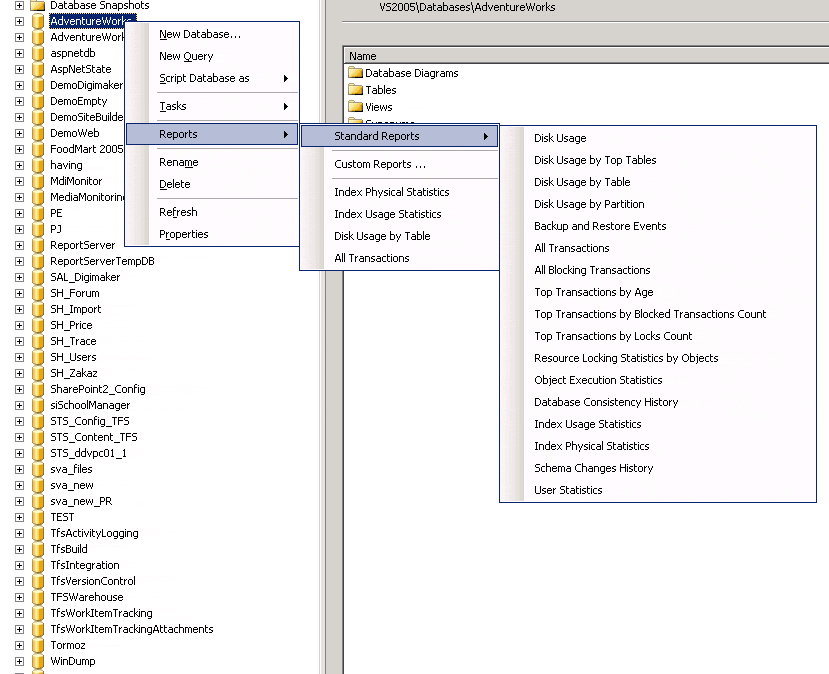Open Schema Changes History report
The width and height of the screenshot is (829, 674).
[658, 468]
